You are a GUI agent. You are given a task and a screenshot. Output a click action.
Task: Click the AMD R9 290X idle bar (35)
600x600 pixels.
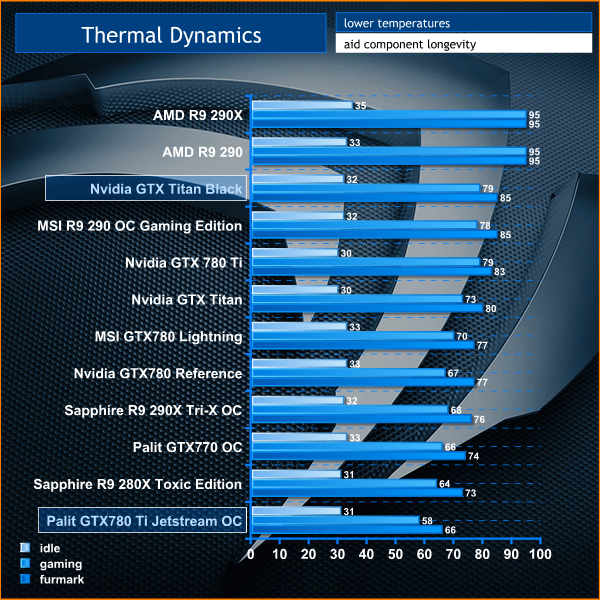(302, 105)
